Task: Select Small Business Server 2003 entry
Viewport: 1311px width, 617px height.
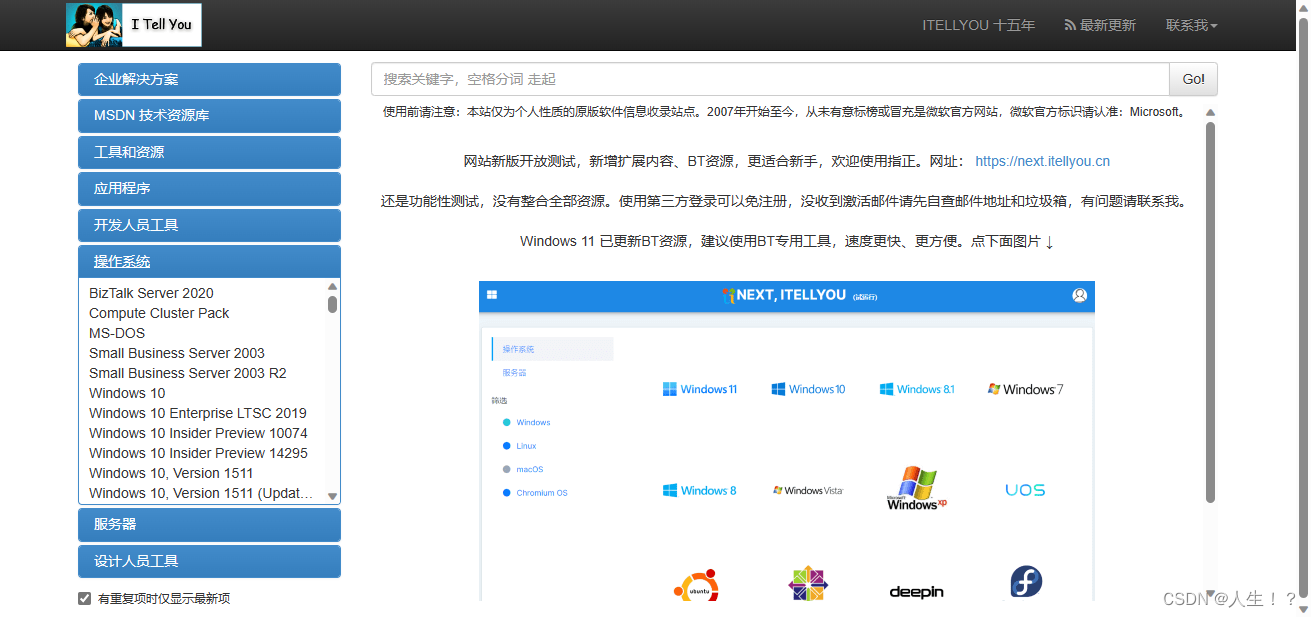Action: click(177, 353)
